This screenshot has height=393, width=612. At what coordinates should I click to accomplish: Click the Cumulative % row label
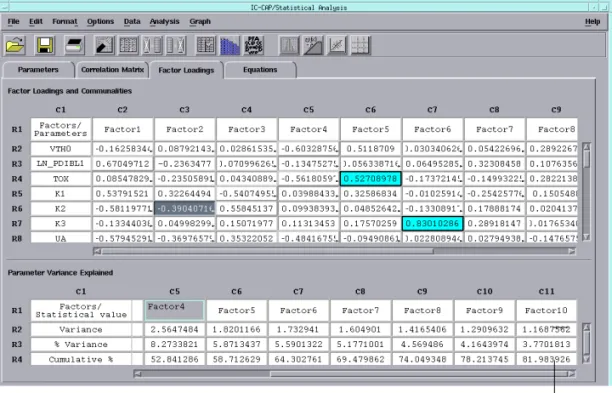81,359
